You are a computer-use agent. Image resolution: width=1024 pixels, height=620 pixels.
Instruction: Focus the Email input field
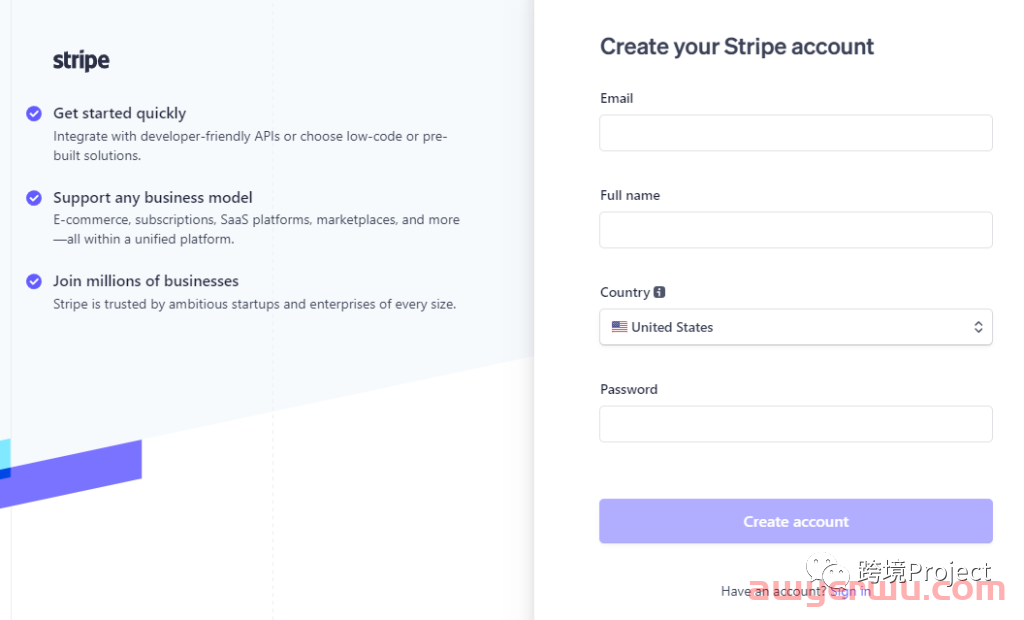[x=795, y=133]
